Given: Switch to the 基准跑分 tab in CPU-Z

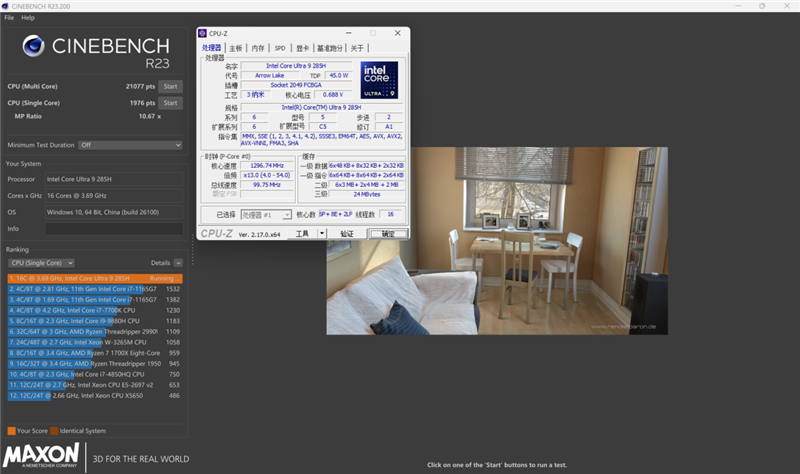Looking at the screenshot, I should [330, 48].
